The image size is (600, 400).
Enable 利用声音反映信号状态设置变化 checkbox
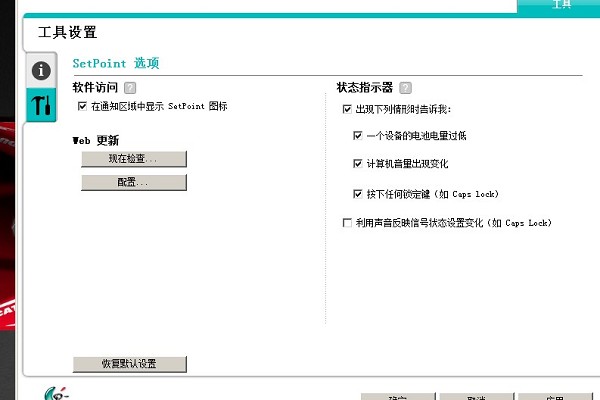(x=347, y=222)
